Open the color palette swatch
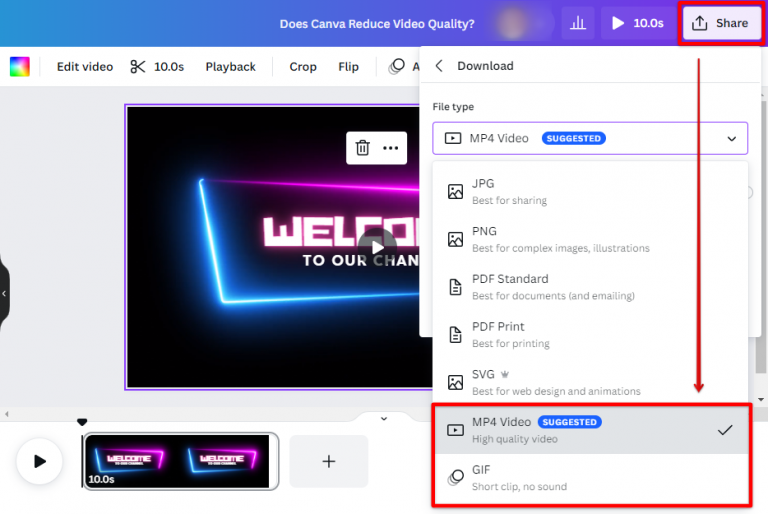The image size is (768, 514). [20, 67]
